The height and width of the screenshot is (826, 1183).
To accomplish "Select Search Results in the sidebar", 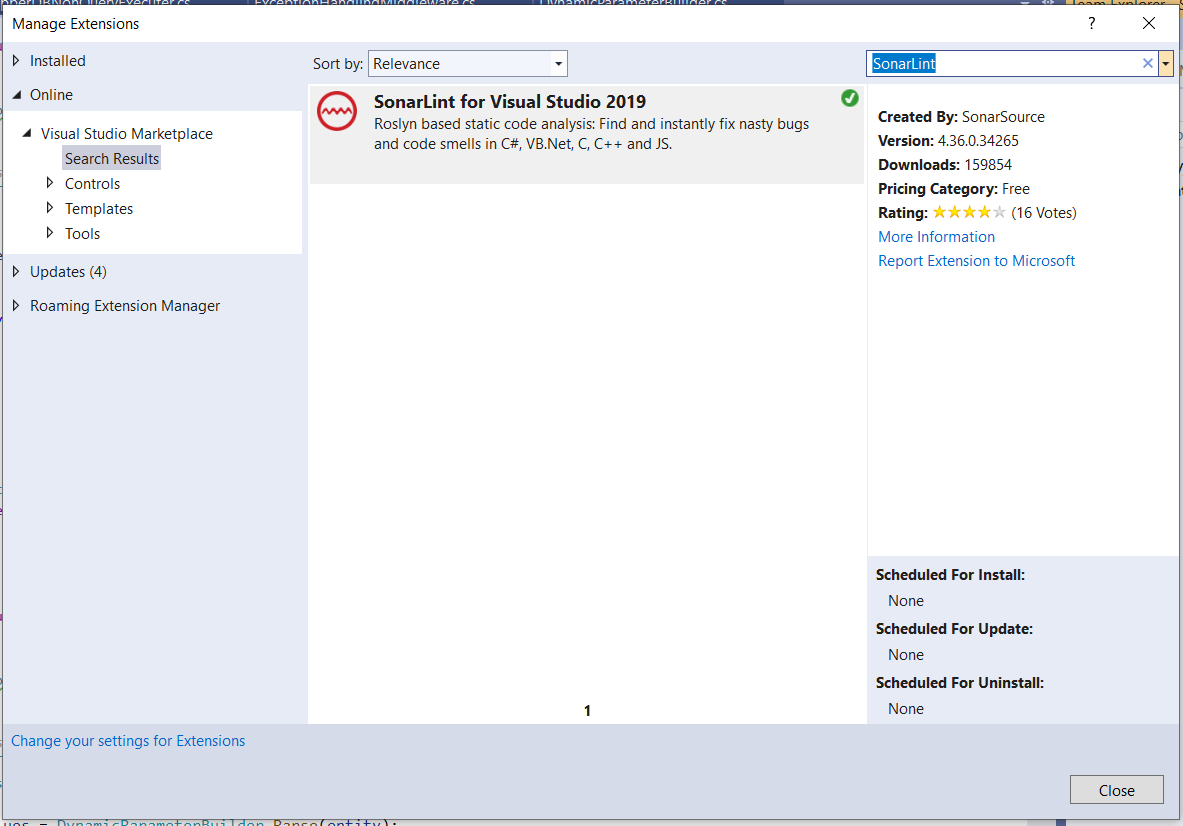I will (111, 158).
